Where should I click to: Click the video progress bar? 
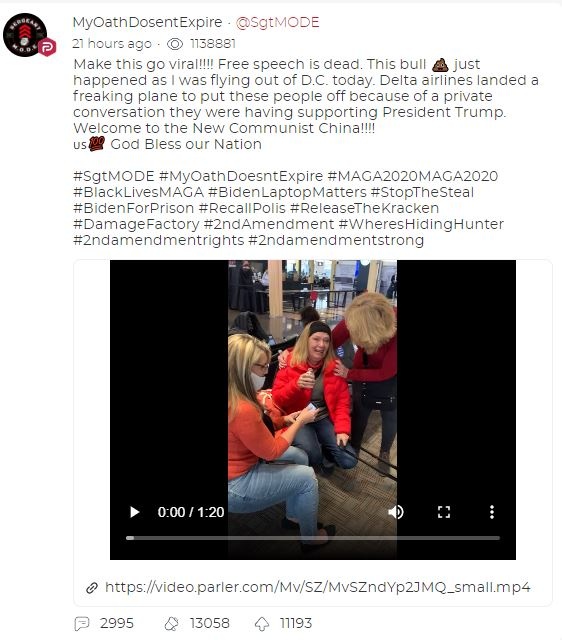point(313,538)
